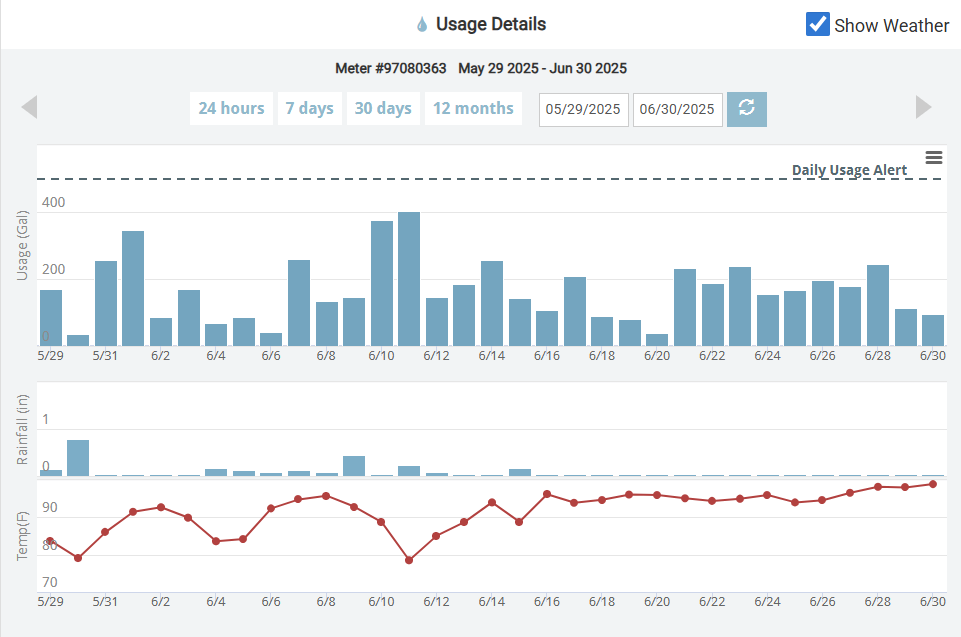961x637 pixels.
Task: Choose the 30 days range
Action: click(383, 109)
